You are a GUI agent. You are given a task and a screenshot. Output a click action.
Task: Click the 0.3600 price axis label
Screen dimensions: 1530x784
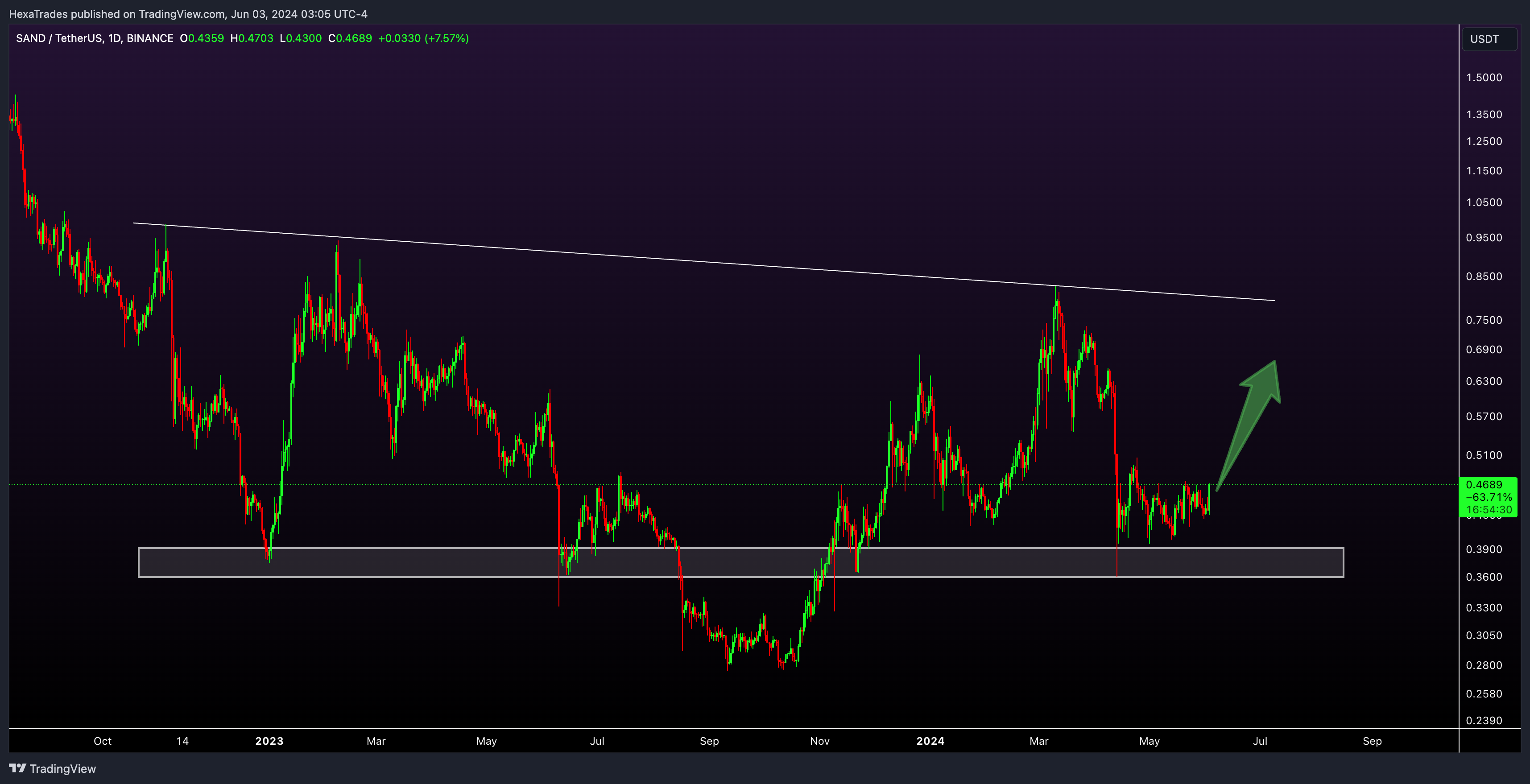1484,578
